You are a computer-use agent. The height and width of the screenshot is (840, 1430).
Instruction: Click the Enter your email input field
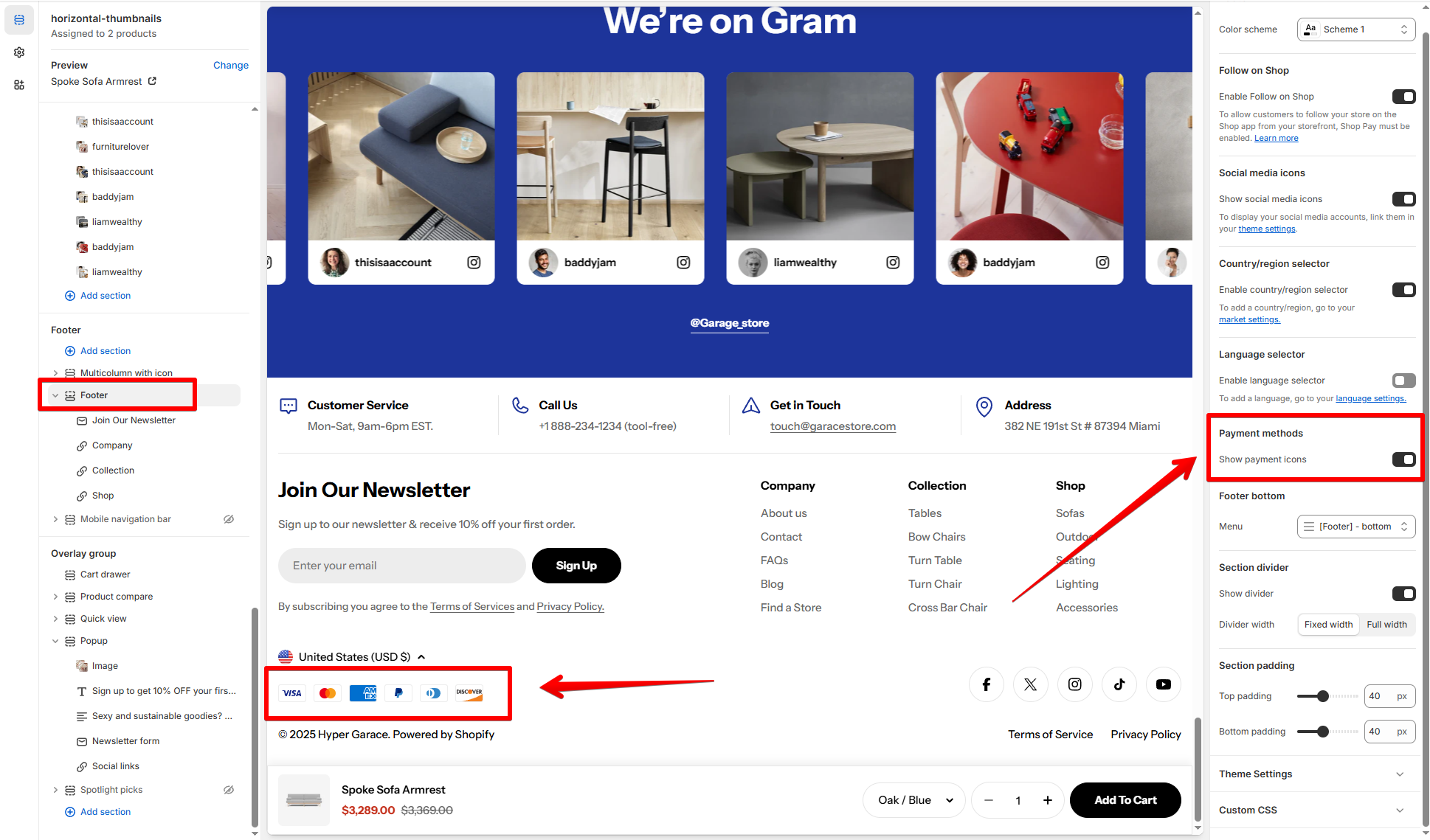click(401, 566)
